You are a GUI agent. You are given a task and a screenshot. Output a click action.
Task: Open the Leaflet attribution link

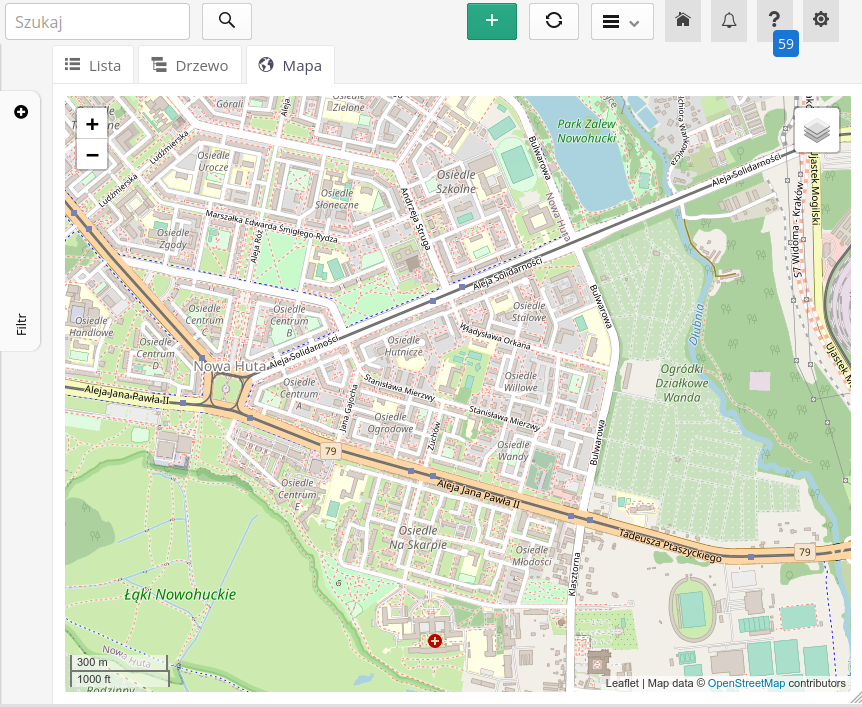click(x=621, y=683)
